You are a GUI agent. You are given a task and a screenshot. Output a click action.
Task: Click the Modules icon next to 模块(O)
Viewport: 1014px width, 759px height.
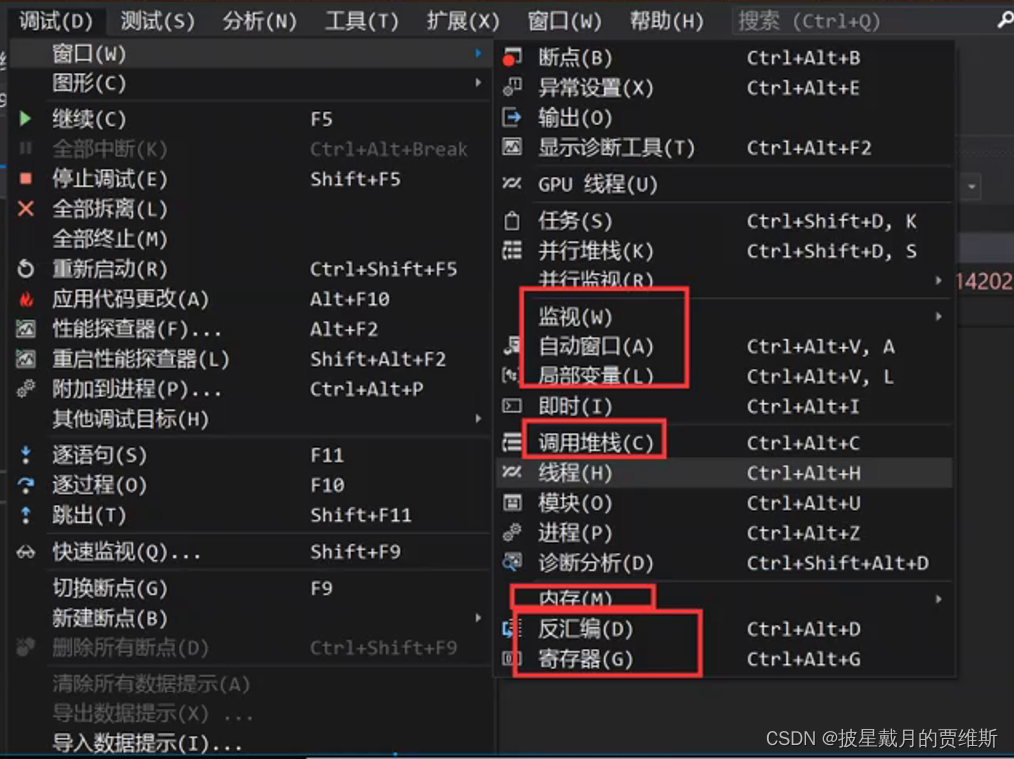pyautogui.click(x=512, y=503)
